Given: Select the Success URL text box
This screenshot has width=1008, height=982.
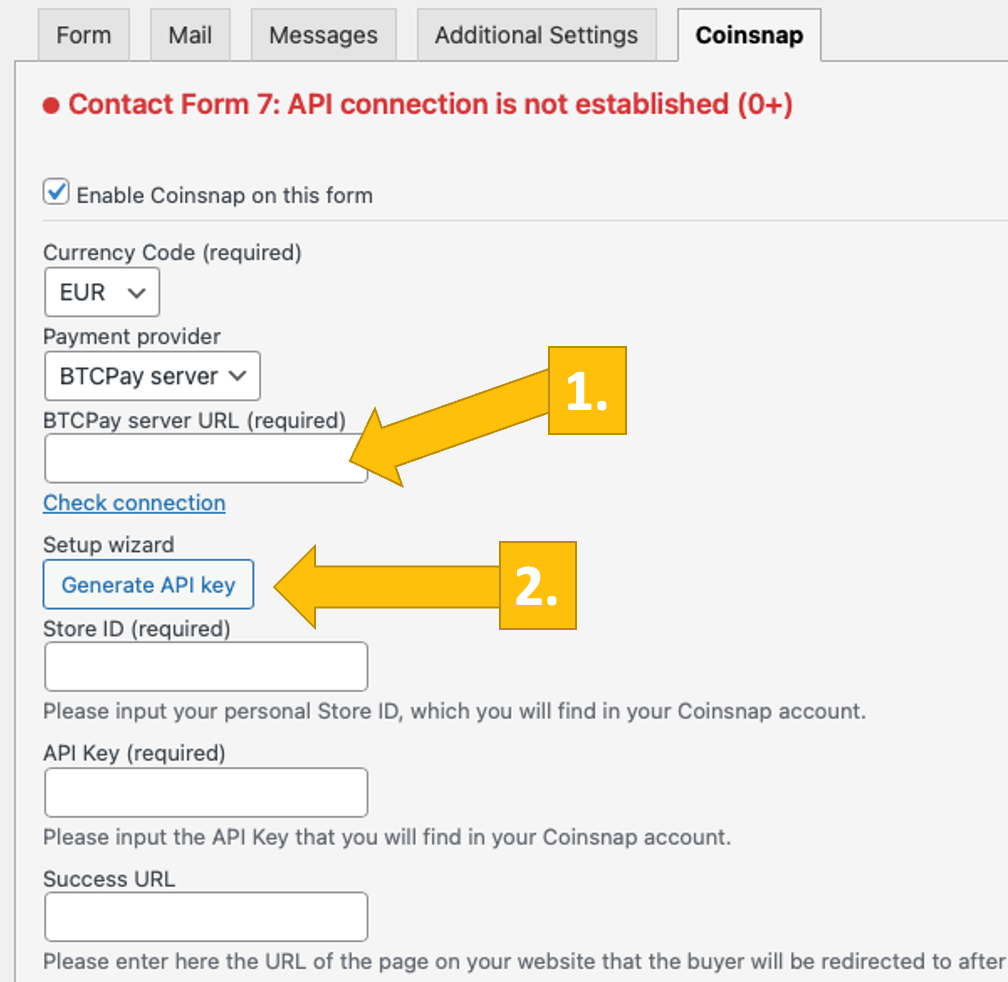Looking at the screenshot, I should click(206, 917).
